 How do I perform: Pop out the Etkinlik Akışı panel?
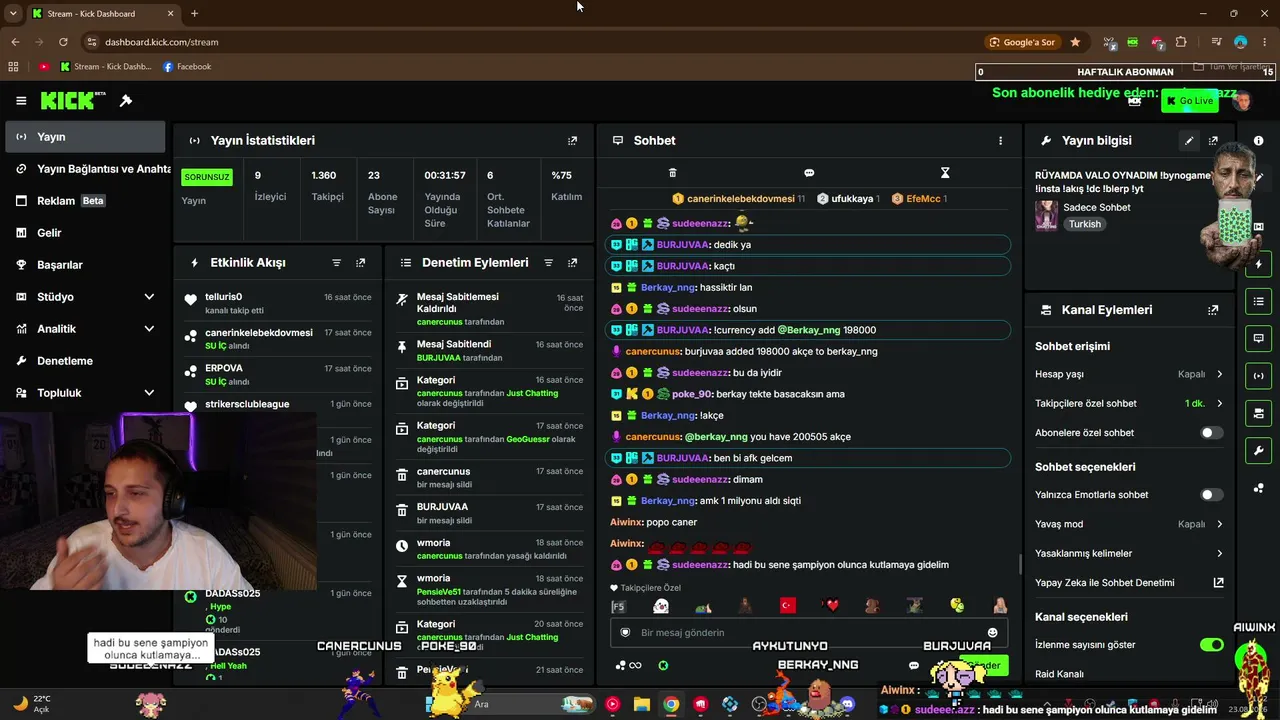(x=360, y=263)
